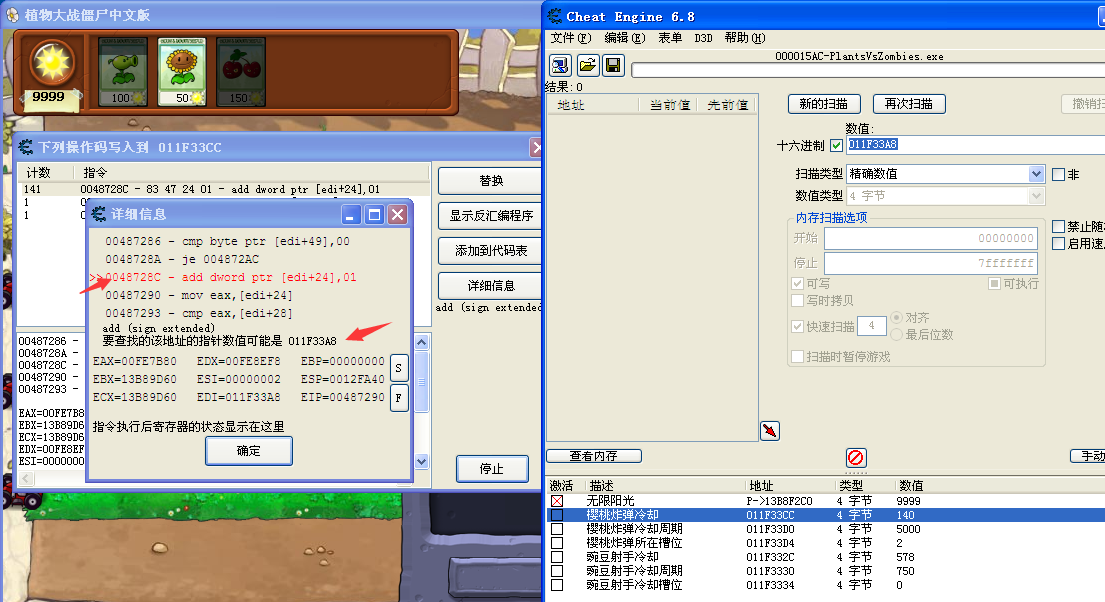Screen dimensions: 1105x602
Task: Close the 详细信息 dialog
Action: tap(397, 214)
